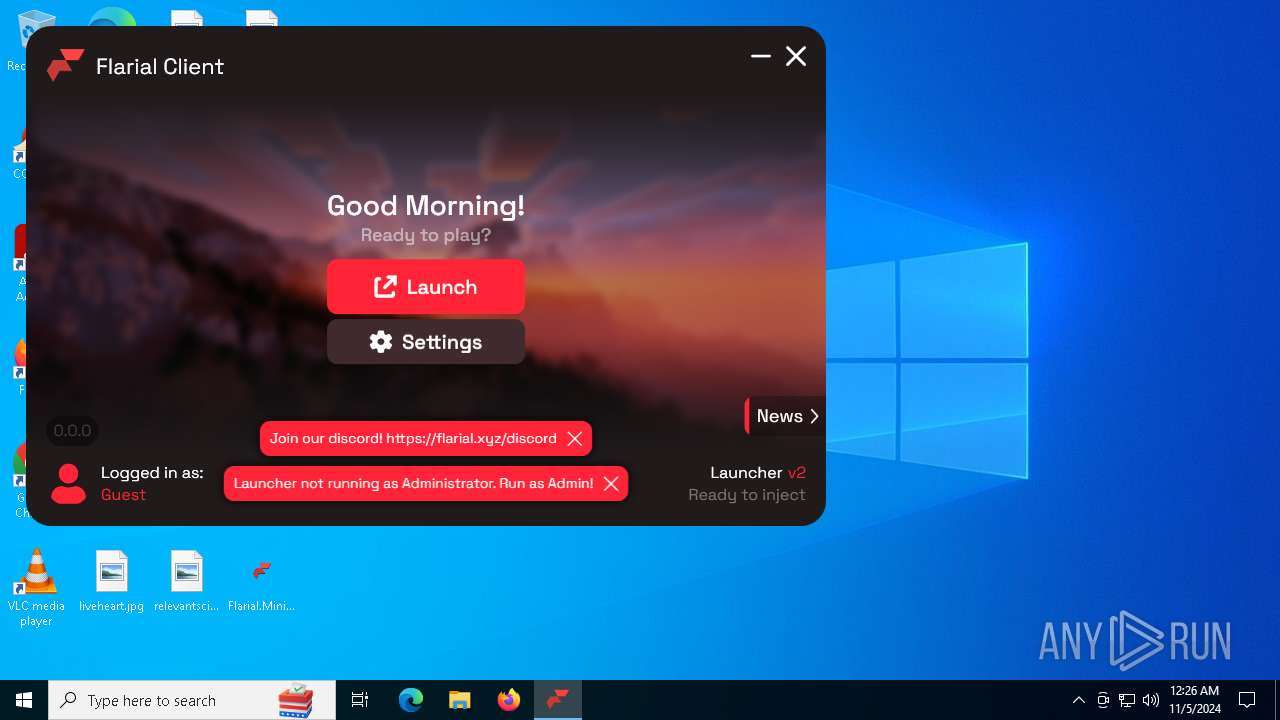Expand the News side panel

pos(786,416)
